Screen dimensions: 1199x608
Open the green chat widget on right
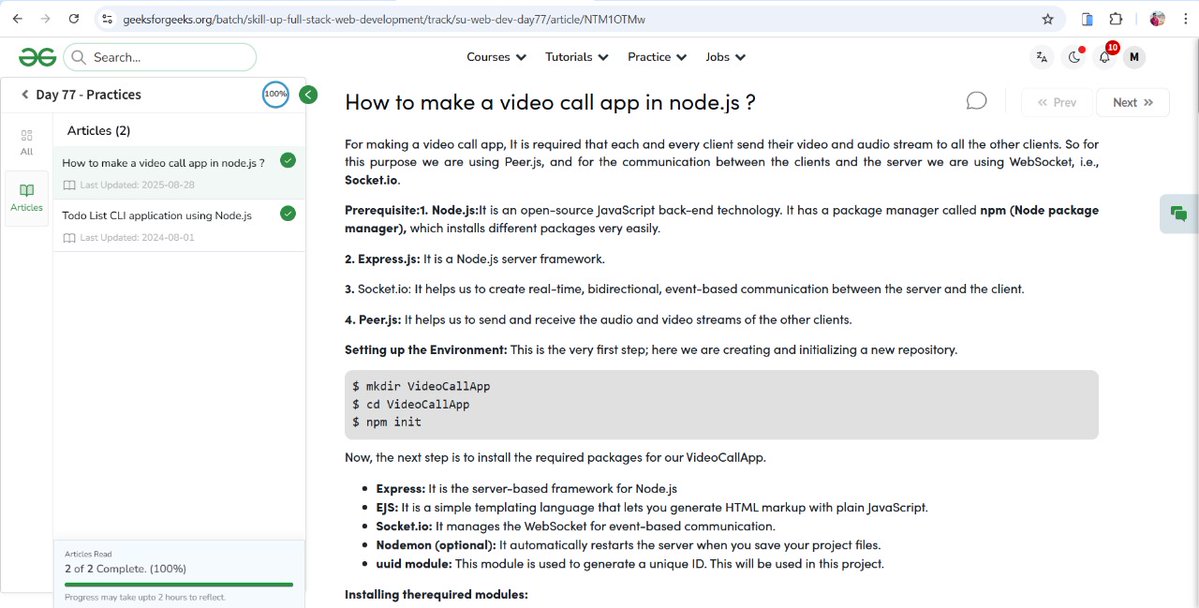(x=1179, y=214)
